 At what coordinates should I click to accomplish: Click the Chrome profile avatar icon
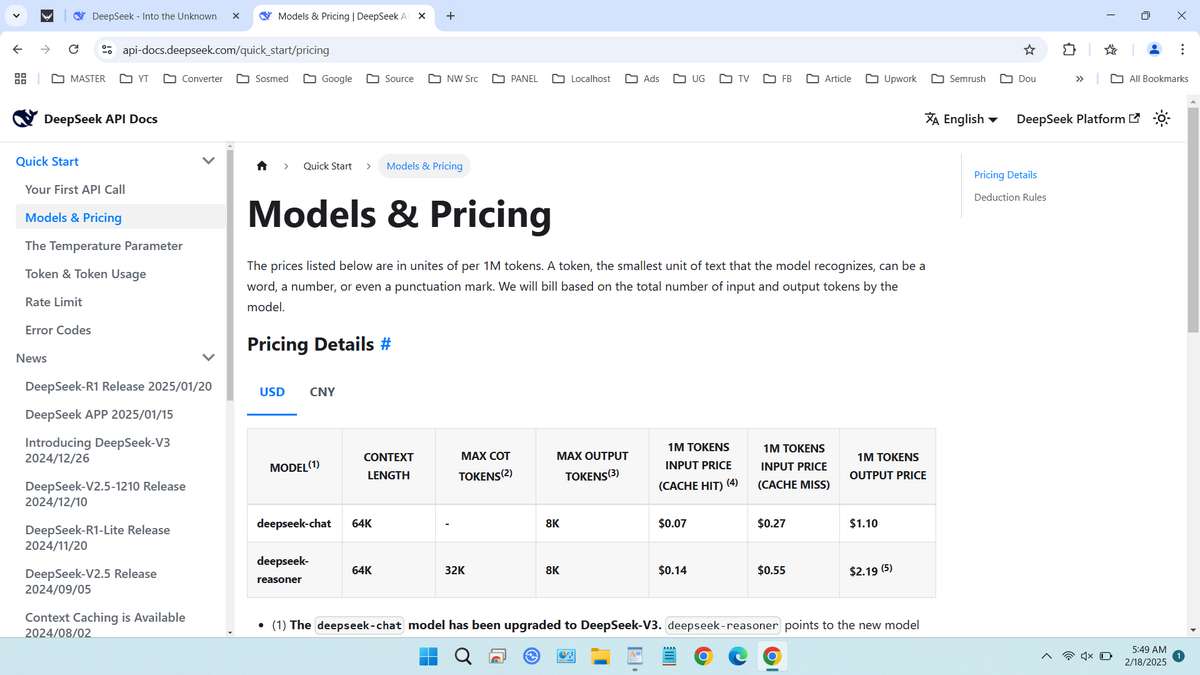click(1153, 48)
